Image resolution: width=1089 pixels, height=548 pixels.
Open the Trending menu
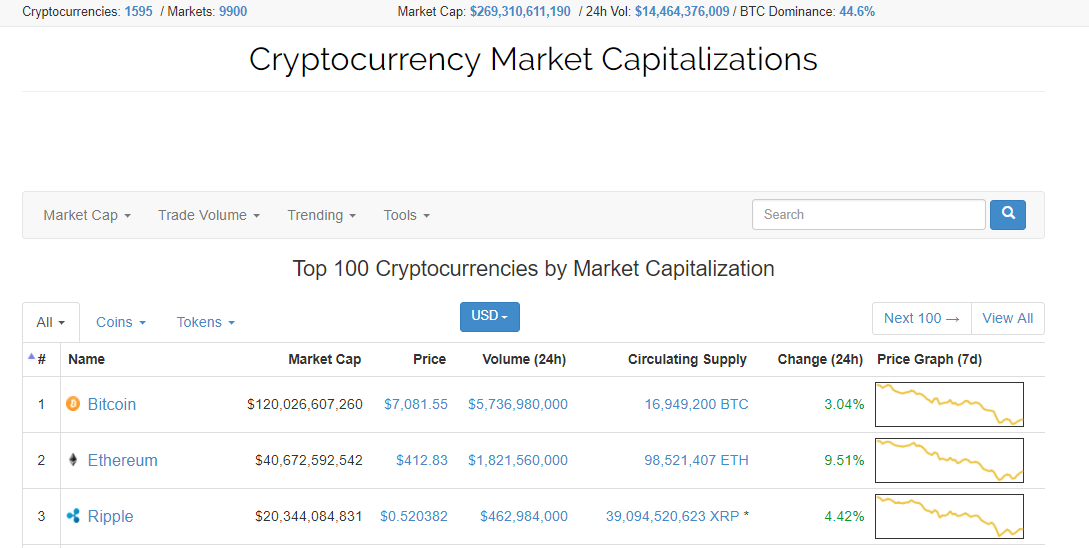(322, 215)
